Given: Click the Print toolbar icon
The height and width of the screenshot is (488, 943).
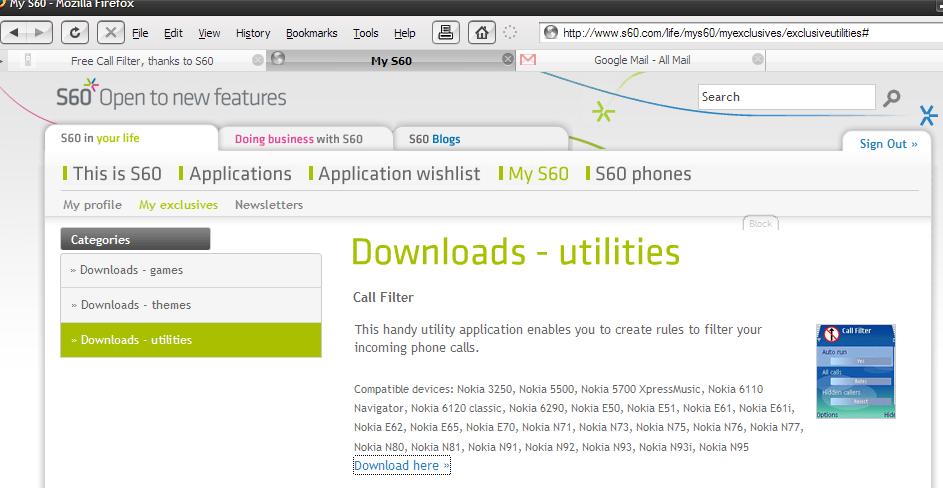Looking at the screenshot, I should point(447,32).
